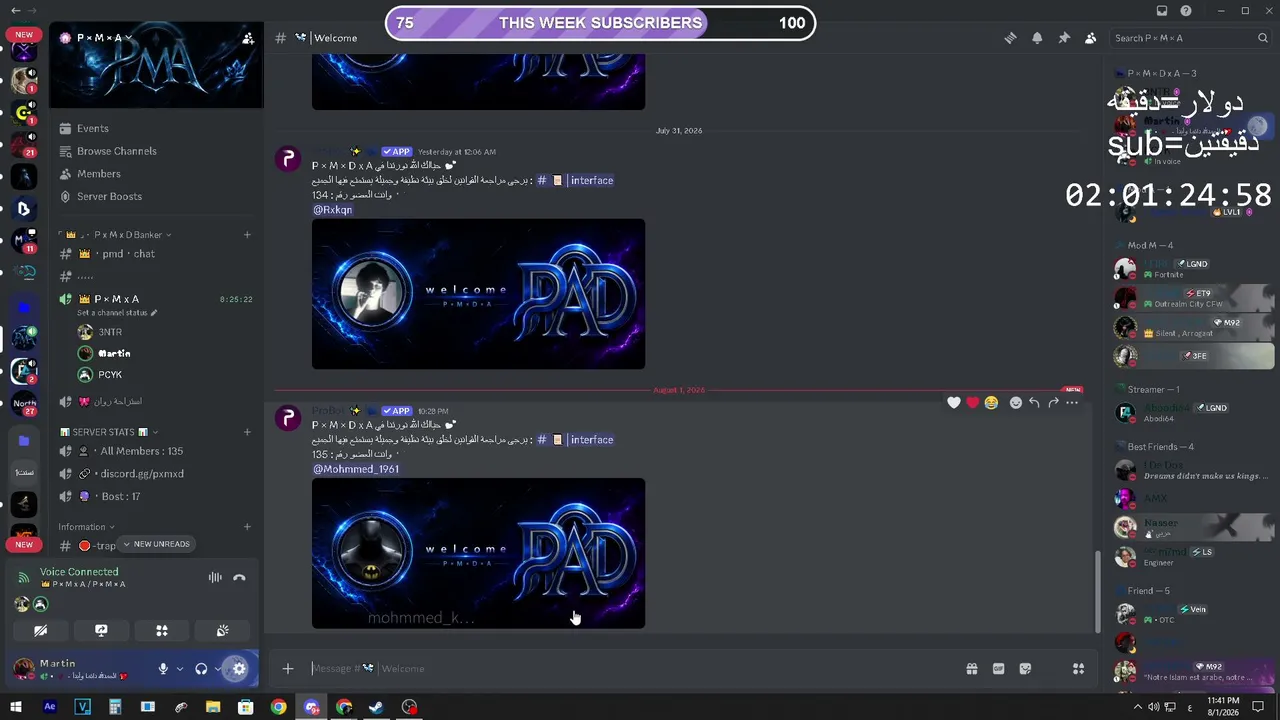The width and height of the screenshot is (1280, 720).
Task: Open User Settings gear
Action: [239, 669]
